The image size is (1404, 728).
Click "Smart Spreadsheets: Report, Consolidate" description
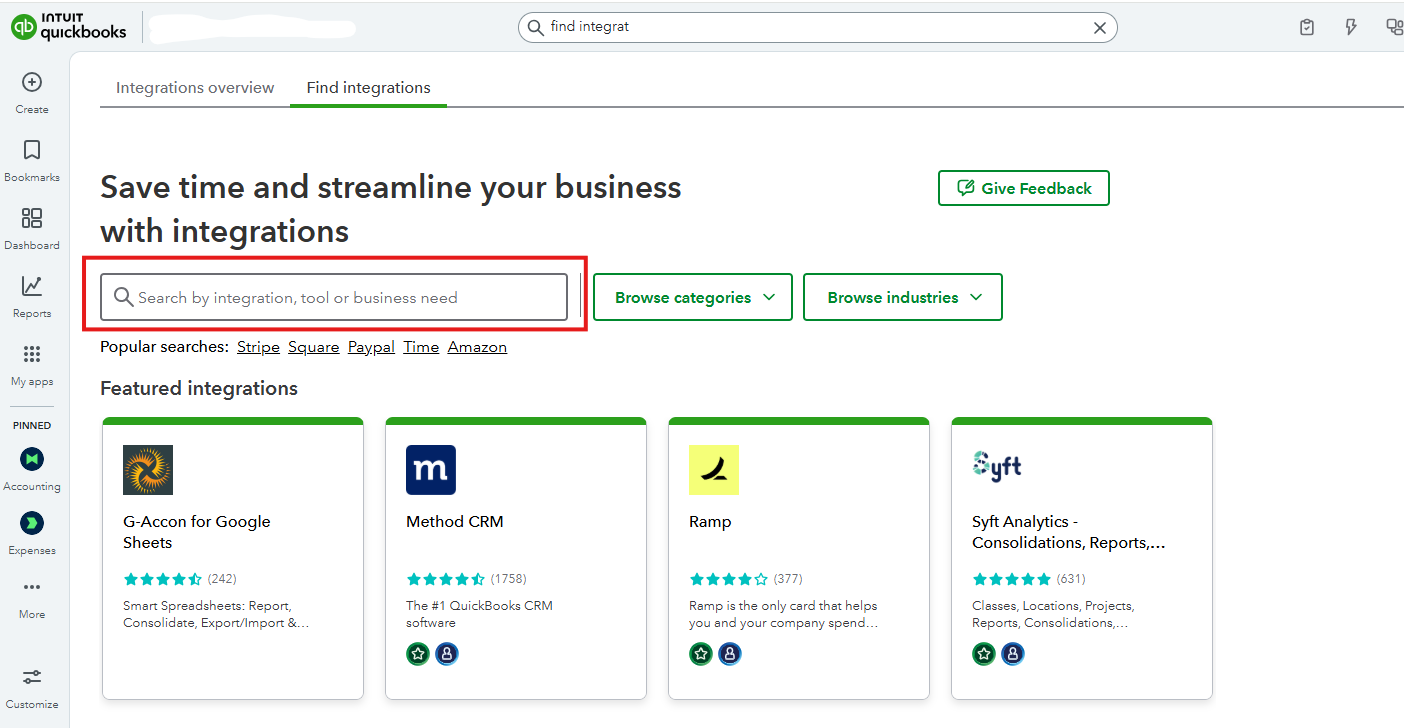point(216,614)
